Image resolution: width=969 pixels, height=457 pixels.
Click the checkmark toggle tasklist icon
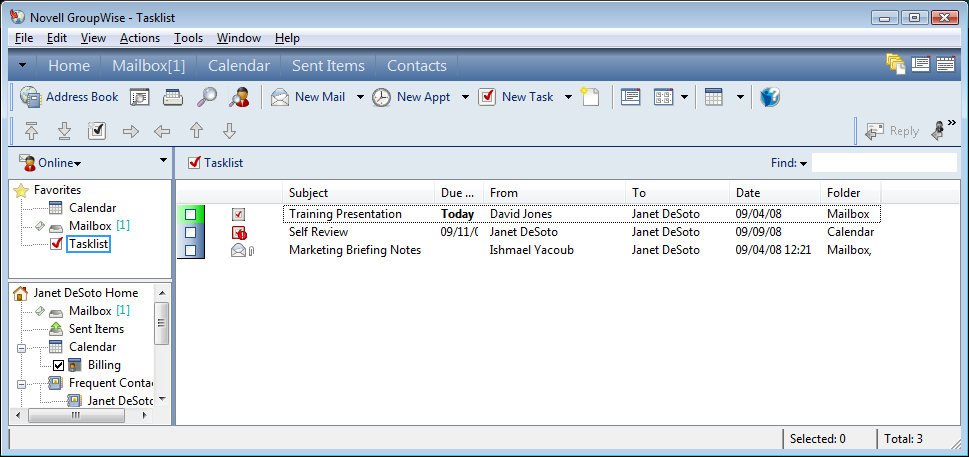click(x=97, y=131)
